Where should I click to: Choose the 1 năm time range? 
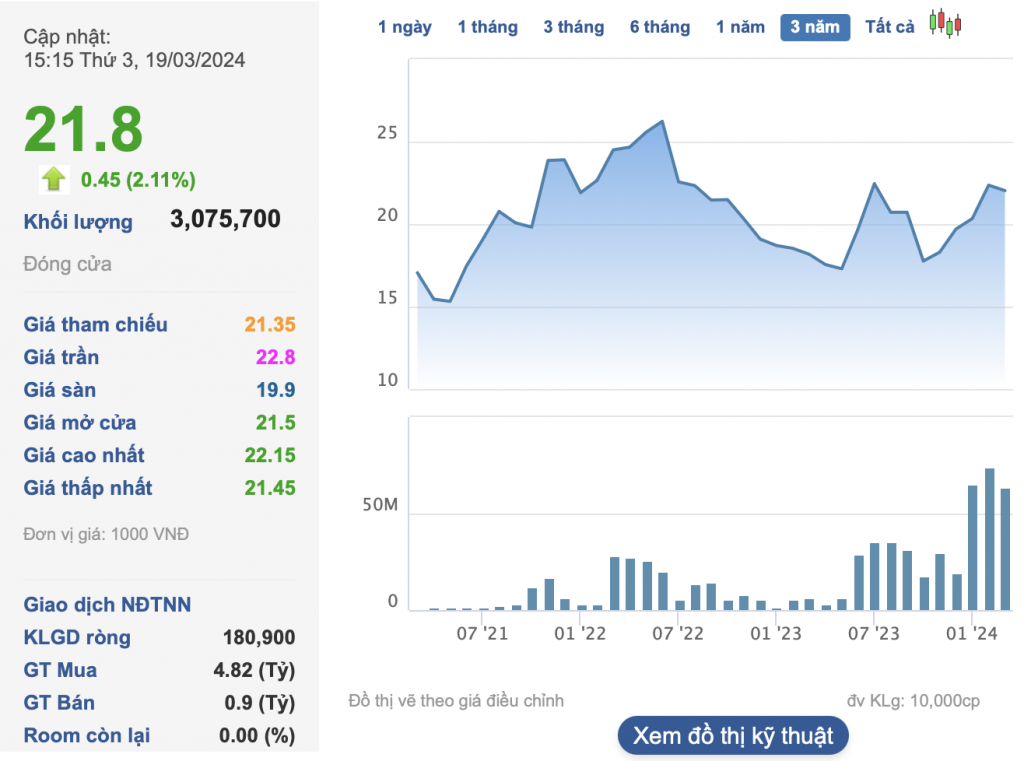pos(740,27)
